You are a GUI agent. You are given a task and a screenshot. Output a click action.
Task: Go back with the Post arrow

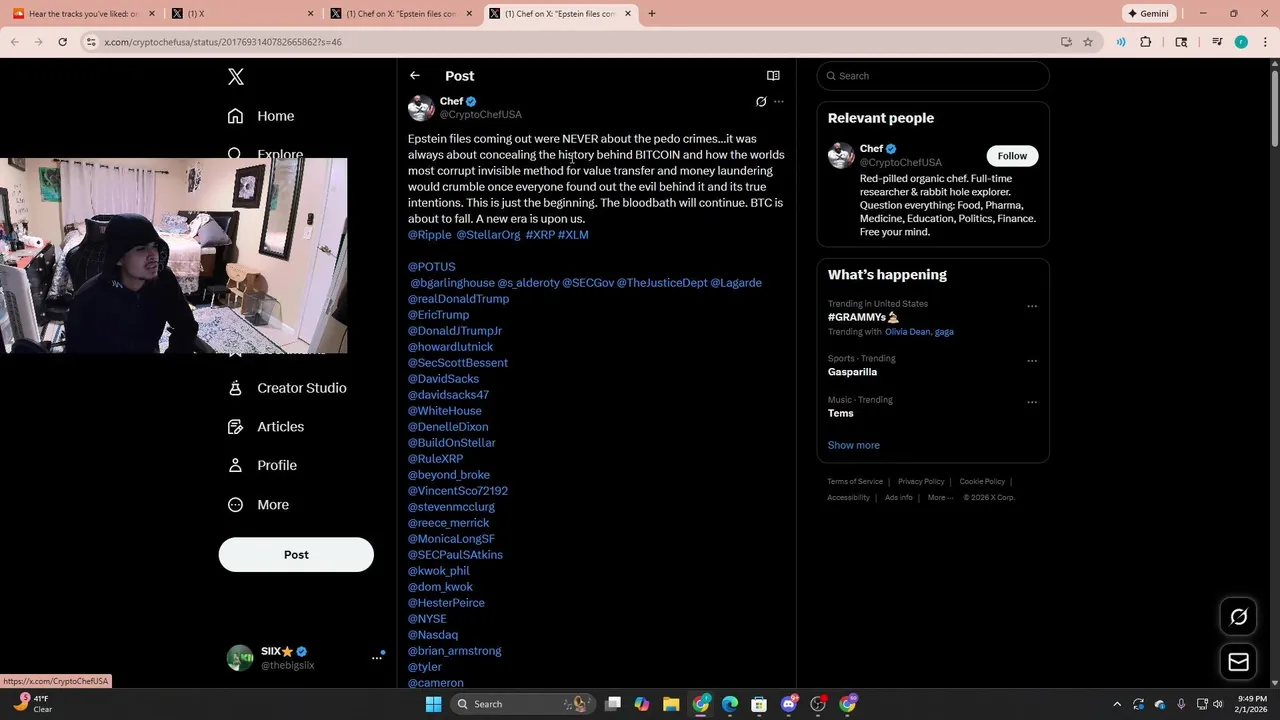click(414, 76)
